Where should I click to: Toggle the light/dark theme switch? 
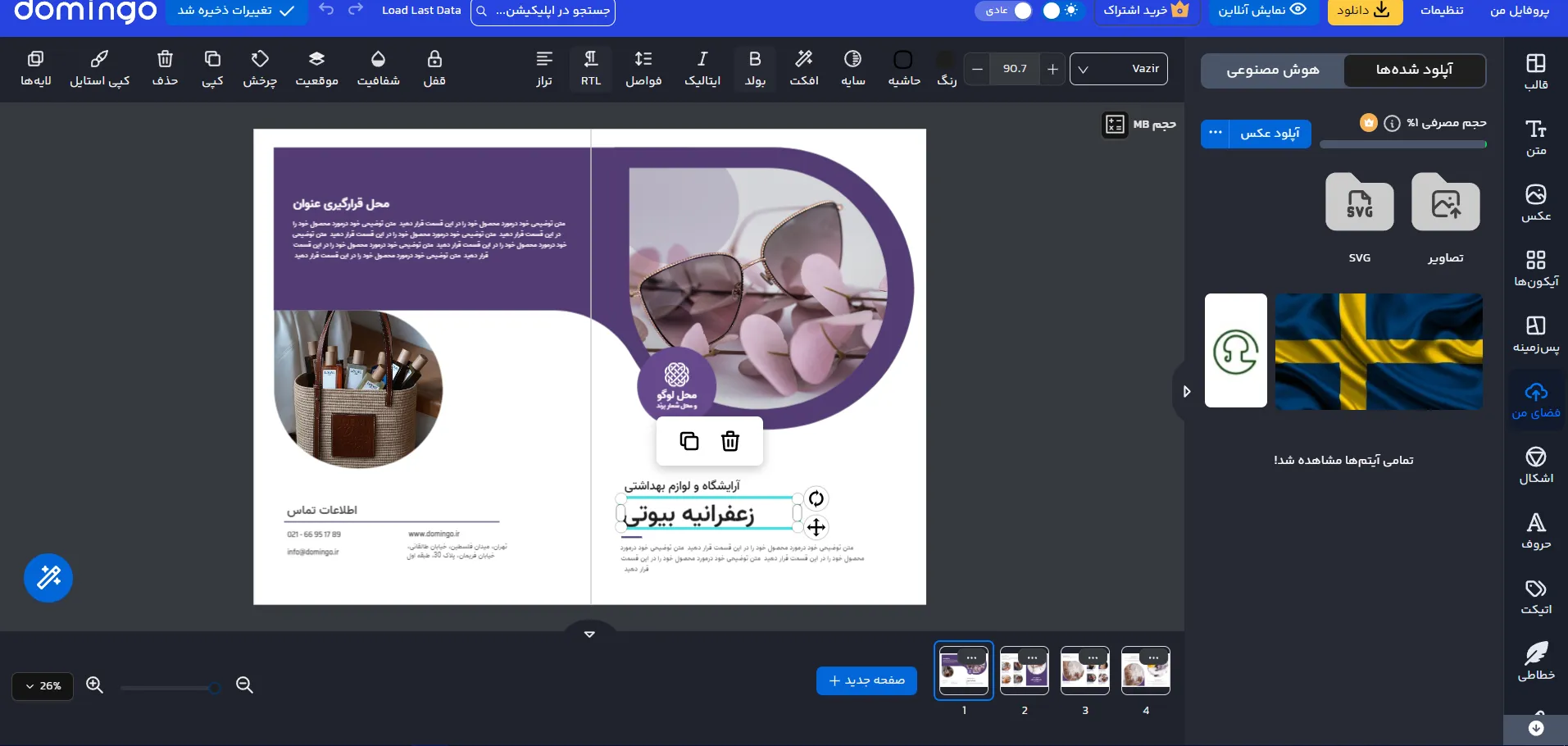[x=1061, y=11]
